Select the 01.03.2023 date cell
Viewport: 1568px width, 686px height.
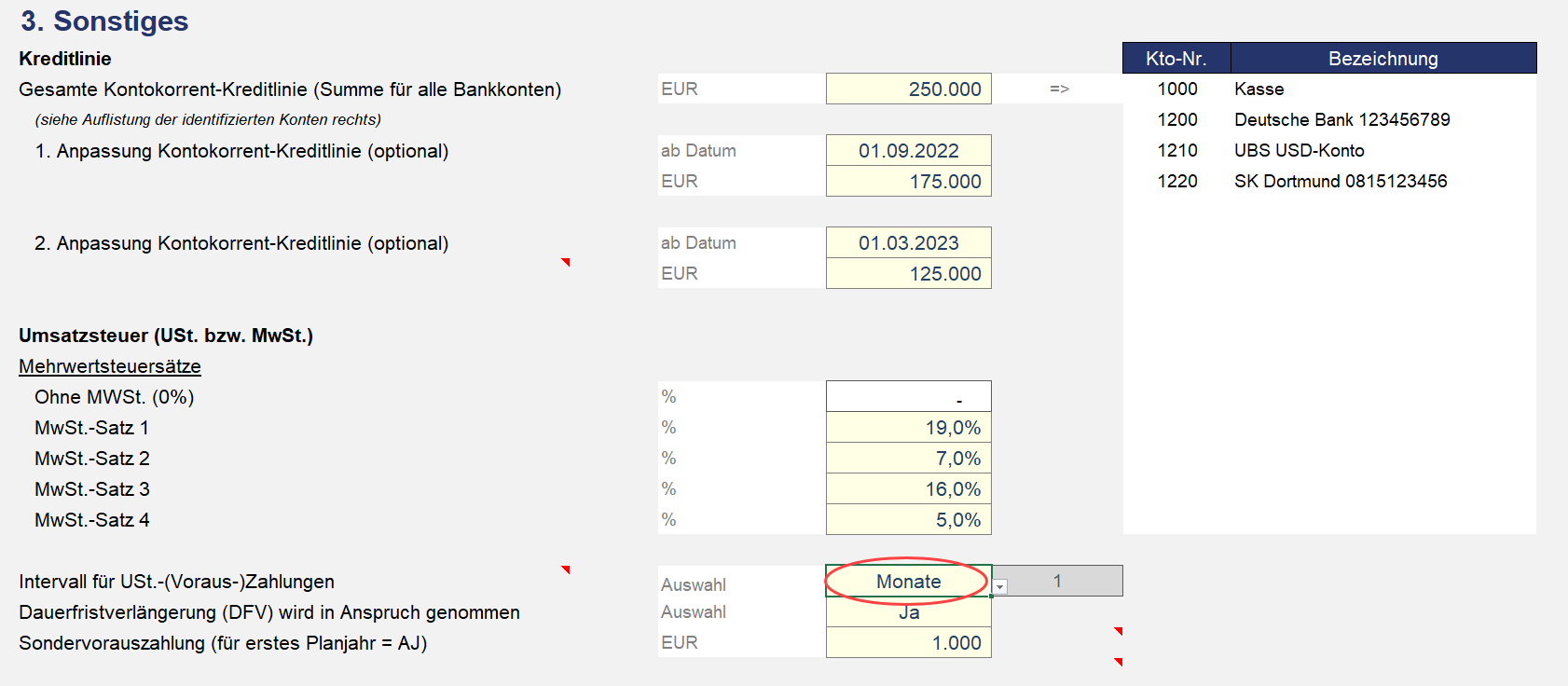pyautogui.click(x=909, y=242)
